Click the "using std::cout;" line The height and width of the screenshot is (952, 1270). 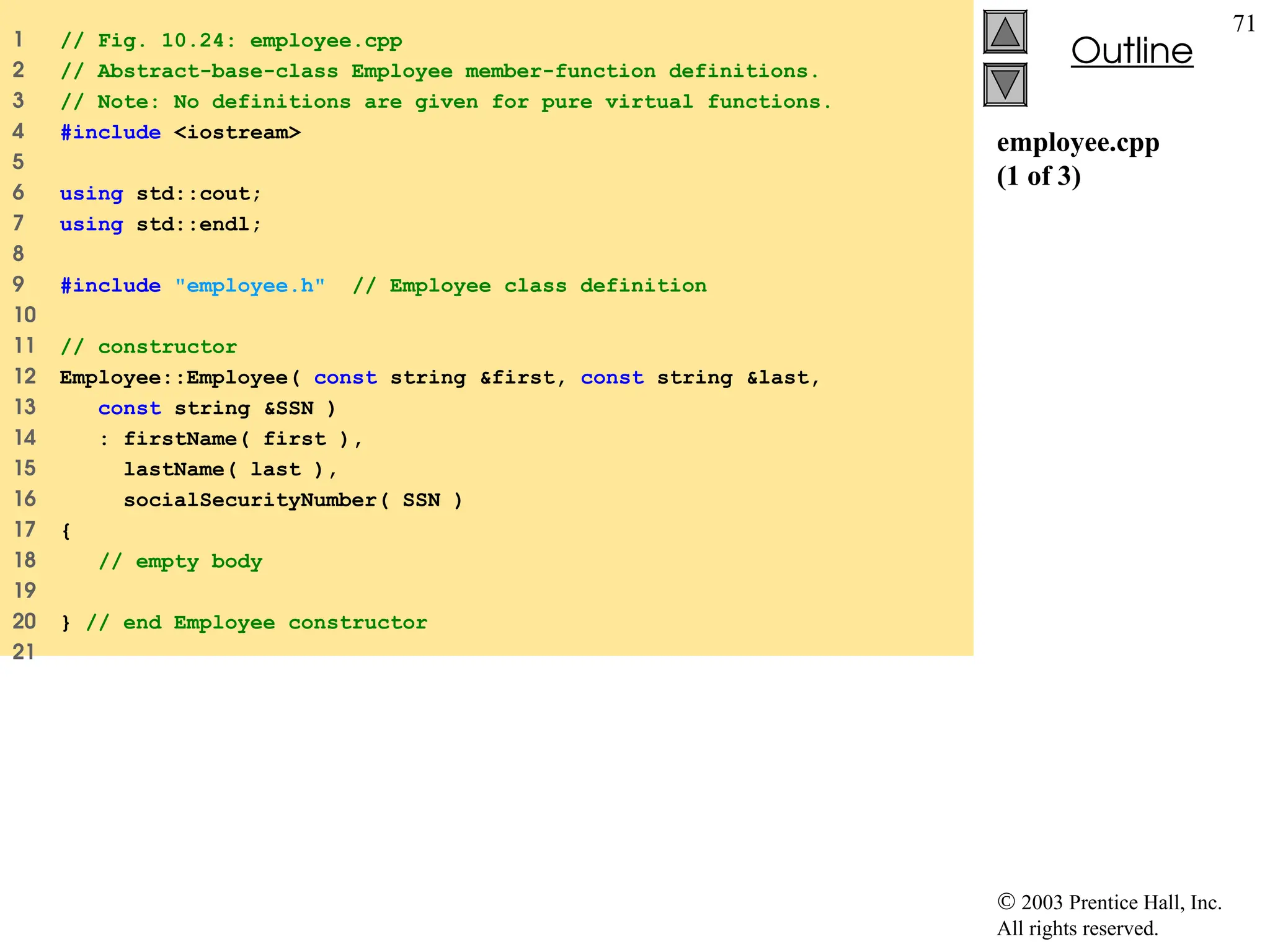point(161,194)
